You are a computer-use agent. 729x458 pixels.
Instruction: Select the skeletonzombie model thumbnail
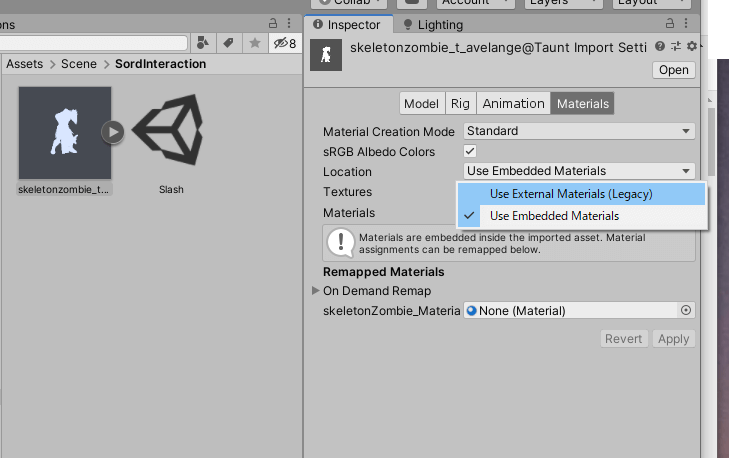pyautogui.click(x=65, y=133)
